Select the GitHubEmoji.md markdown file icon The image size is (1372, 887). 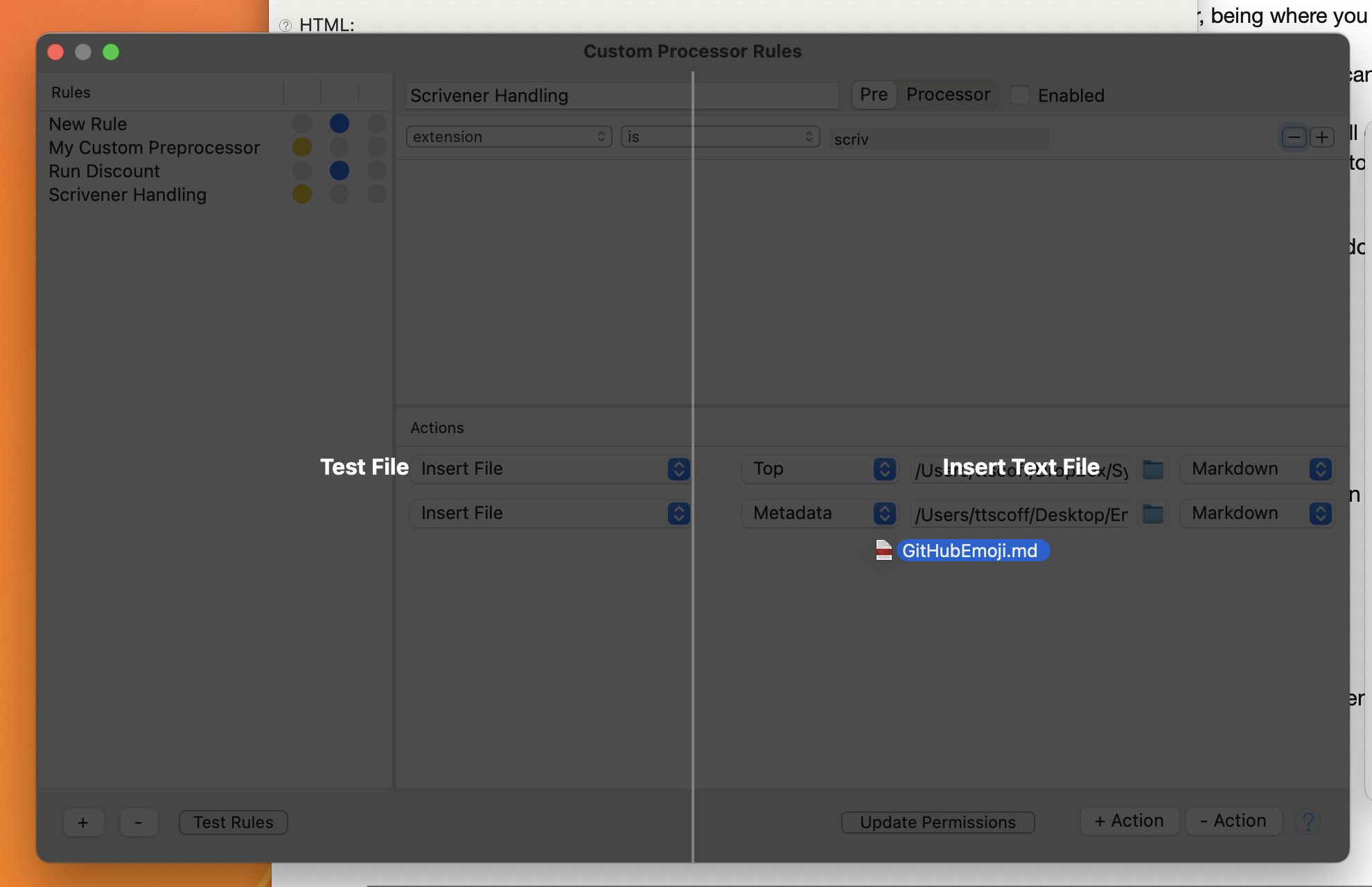point(883,550)
